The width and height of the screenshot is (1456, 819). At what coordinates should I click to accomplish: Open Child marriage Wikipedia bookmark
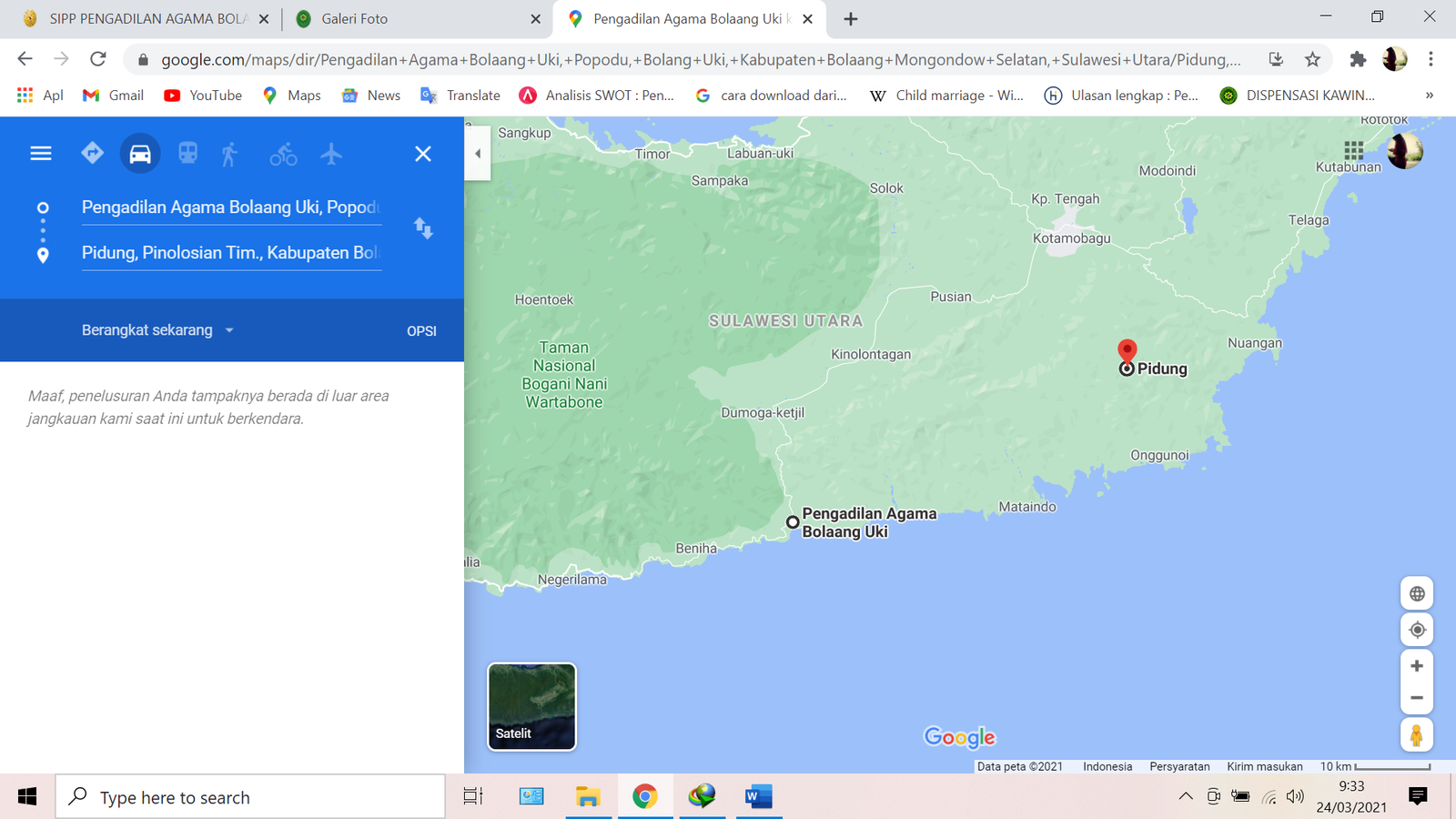[x=946, y=96]
